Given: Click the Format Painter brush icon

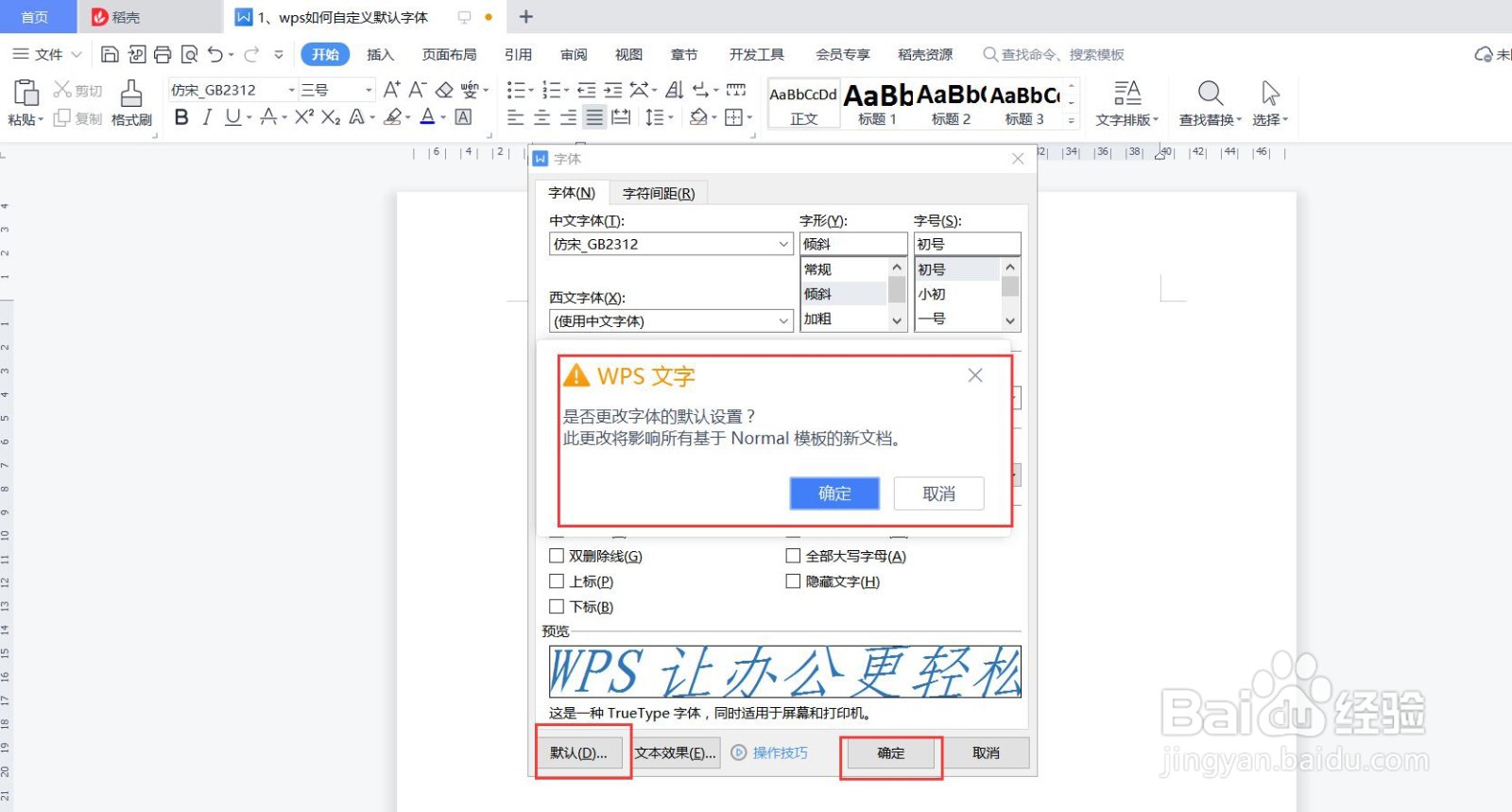Looking at the screenshot, I should (x=131, y=93).
